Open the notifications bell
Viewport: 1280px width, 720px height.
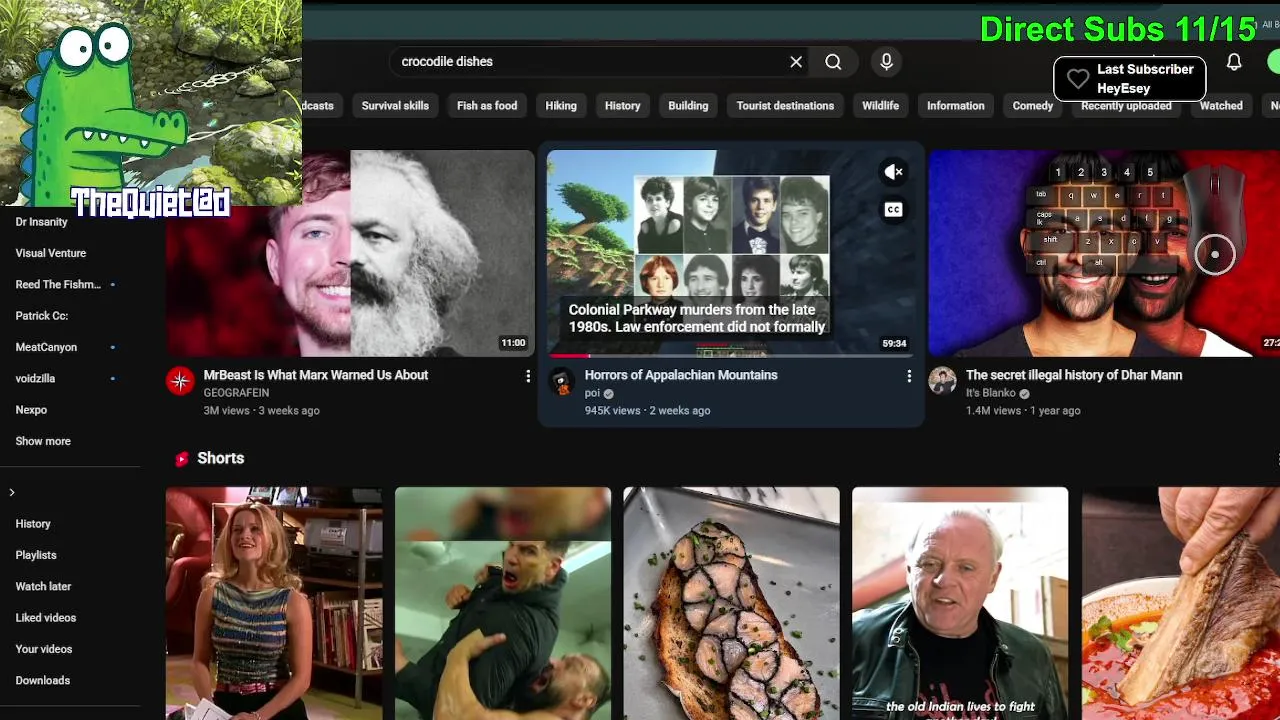point(1234,62)
